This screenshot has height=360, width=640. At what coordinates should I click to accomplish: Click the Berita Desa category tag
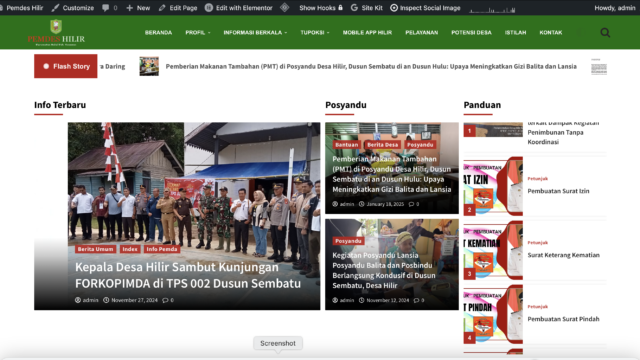click(382, 144)
